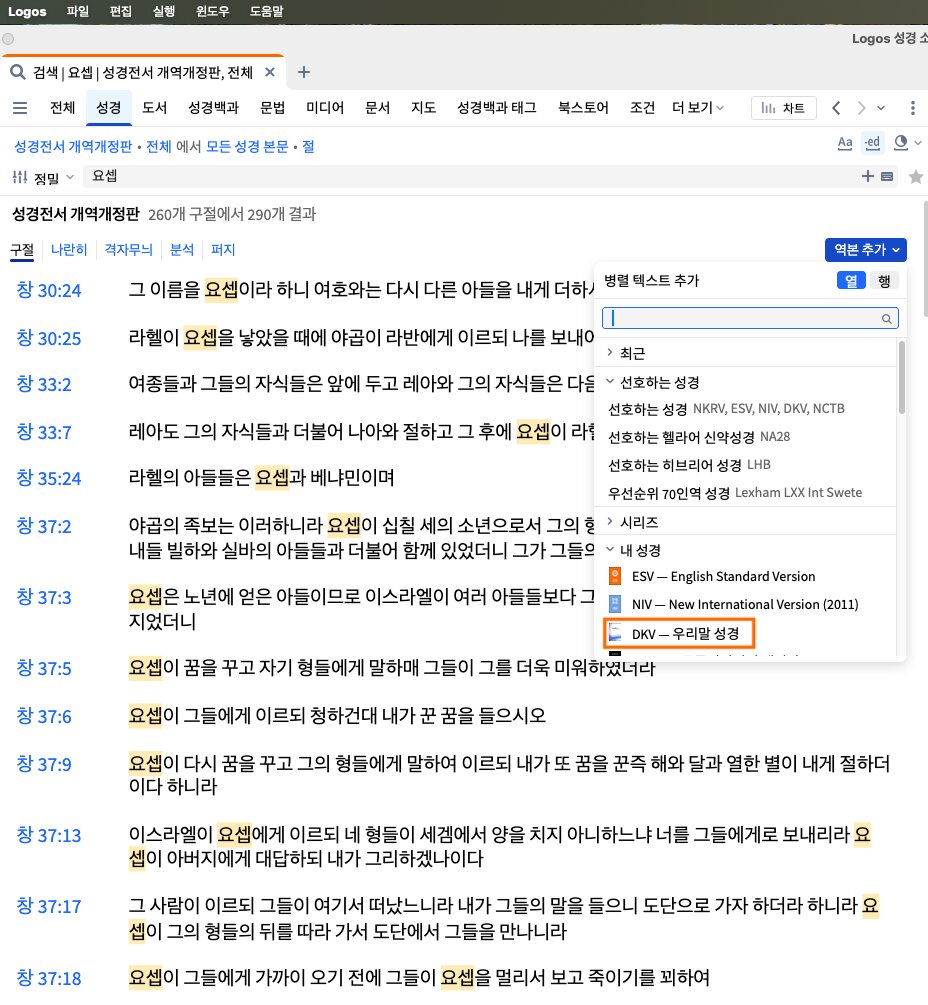Click the magnifier icon in the parallel text field
This screenshot has height=1005, width=928.
(886, 319)
